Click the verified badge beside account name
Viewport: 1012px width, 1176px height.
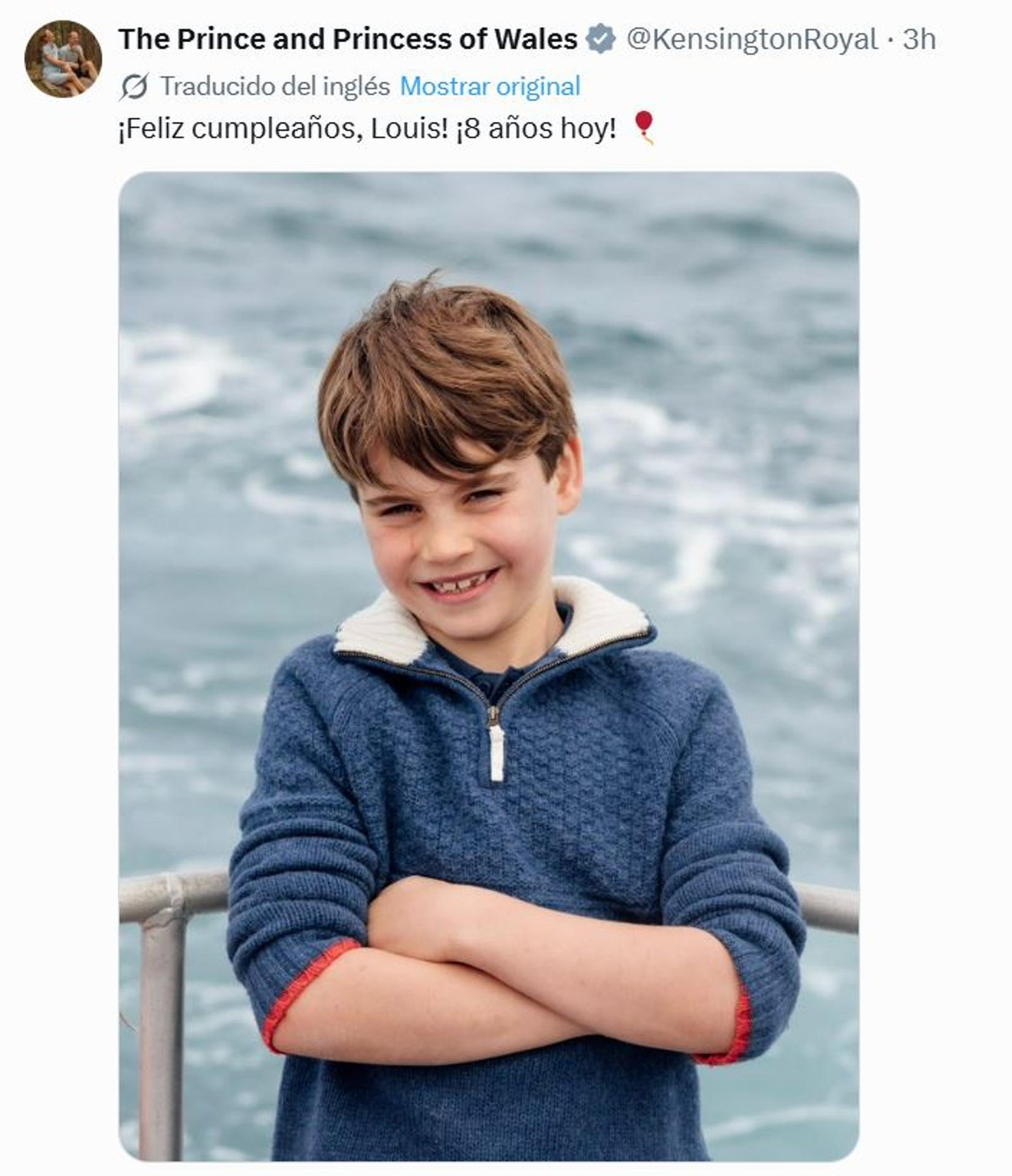(600, 39)
